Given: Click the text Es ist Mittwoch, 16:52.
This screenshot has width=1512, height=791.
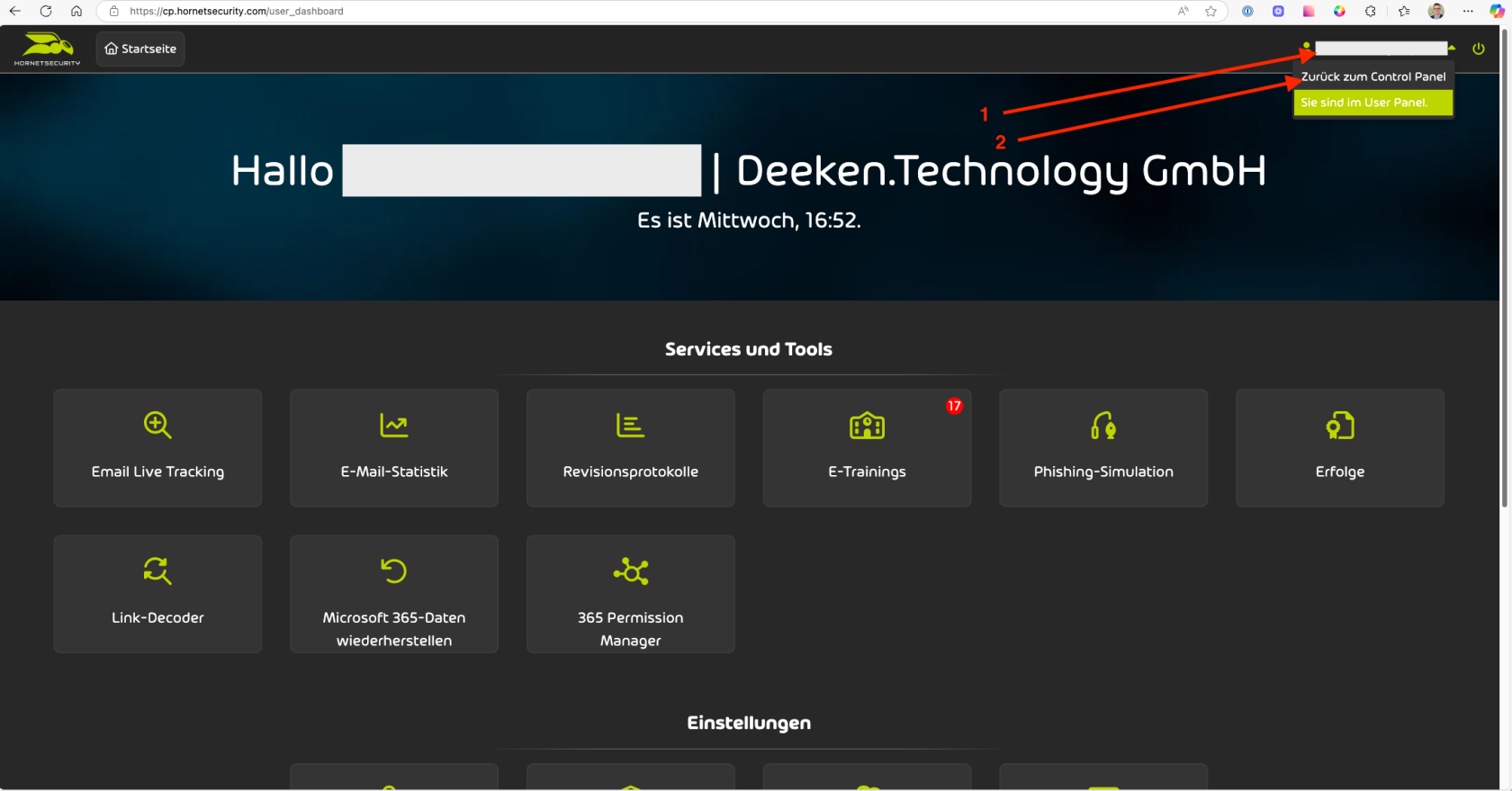Looking at the screenshot, I should pos(749,220).
